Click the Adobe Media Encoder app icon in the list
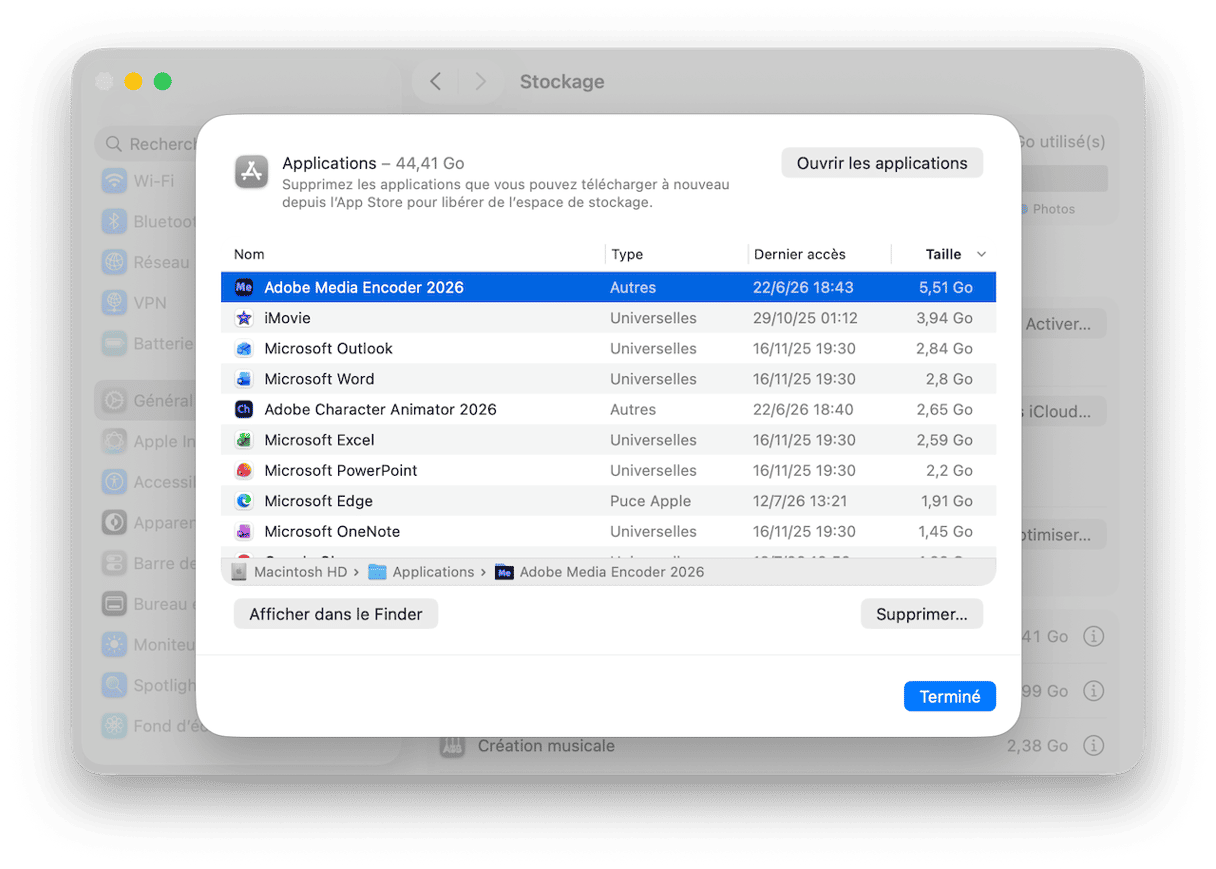Viewport: 1216px width, 869px height. (x=244, y=287)
